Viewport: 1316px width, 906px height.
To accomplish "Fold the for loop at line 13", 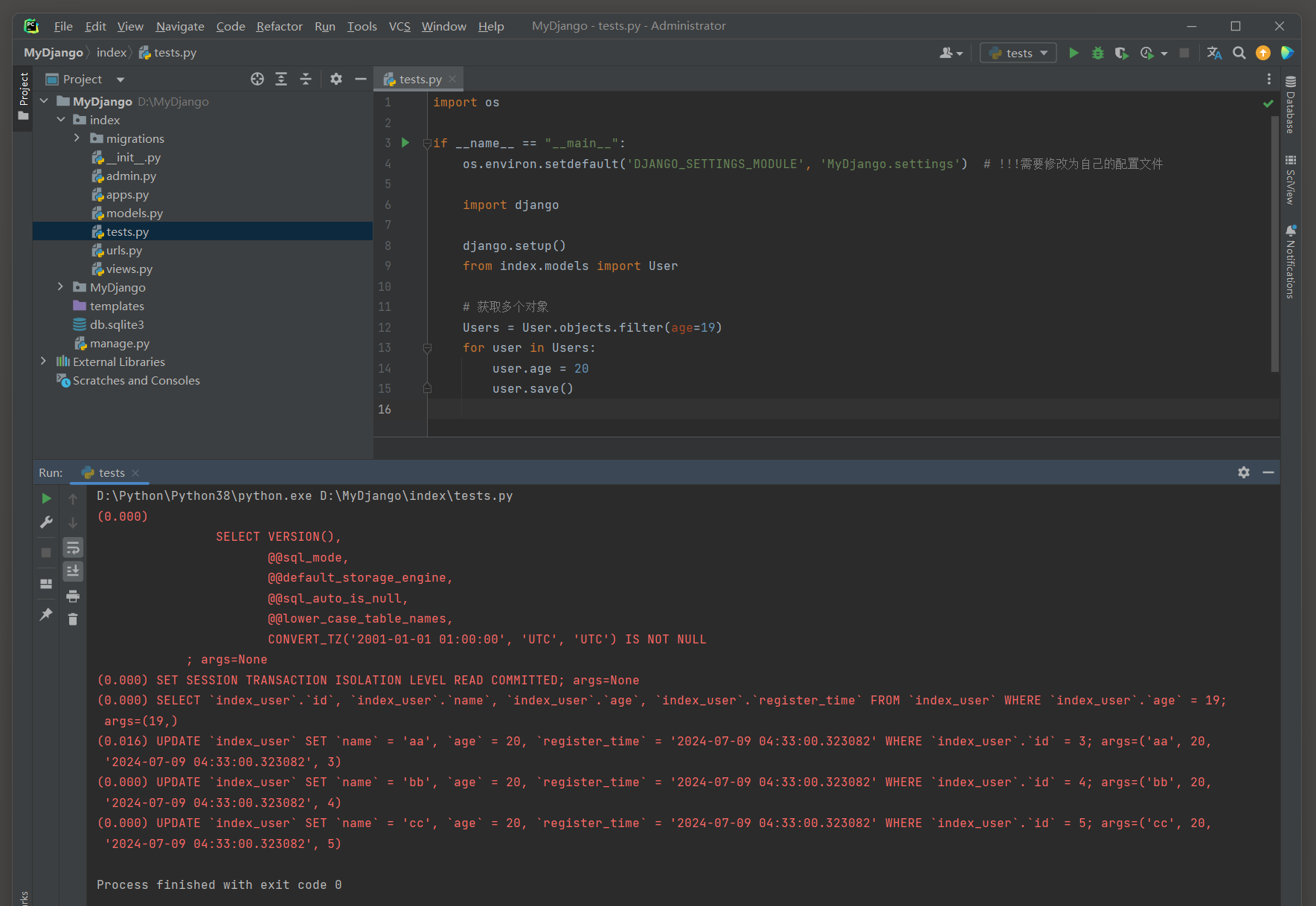I will click(x=427, y=347).
